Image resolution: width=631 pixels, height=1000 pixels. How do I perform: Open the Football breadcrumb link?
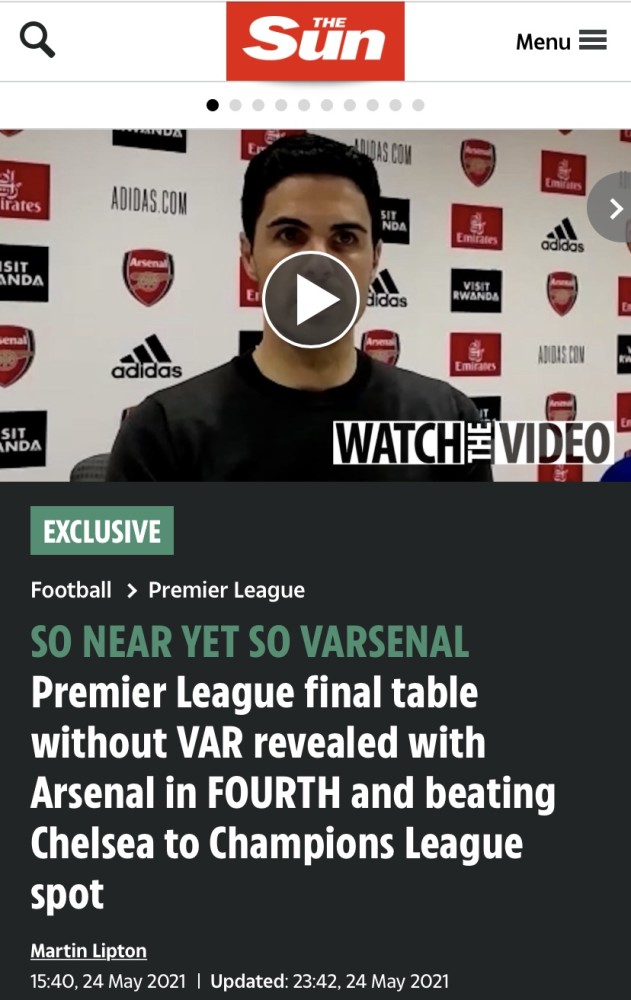(x=71, y=590)
